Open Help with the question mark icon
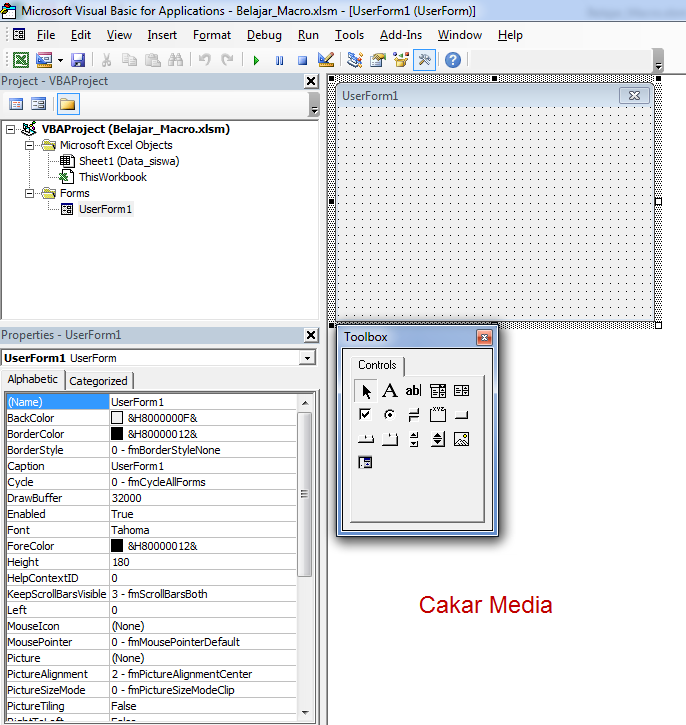Screen dimensions: 686x725 [453, 60]
